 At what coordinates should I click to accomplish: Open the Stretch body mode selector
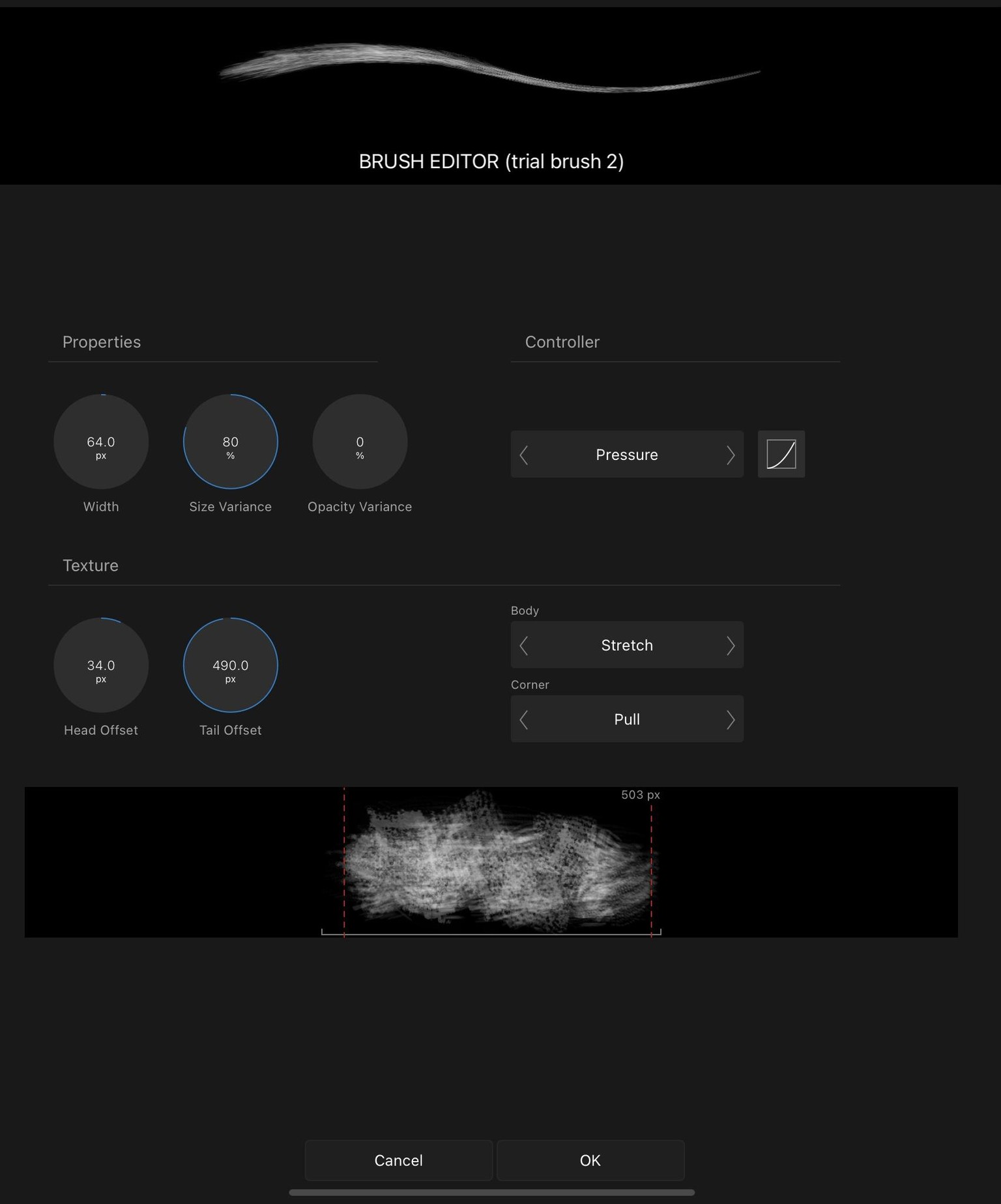[x=627, y=645]
